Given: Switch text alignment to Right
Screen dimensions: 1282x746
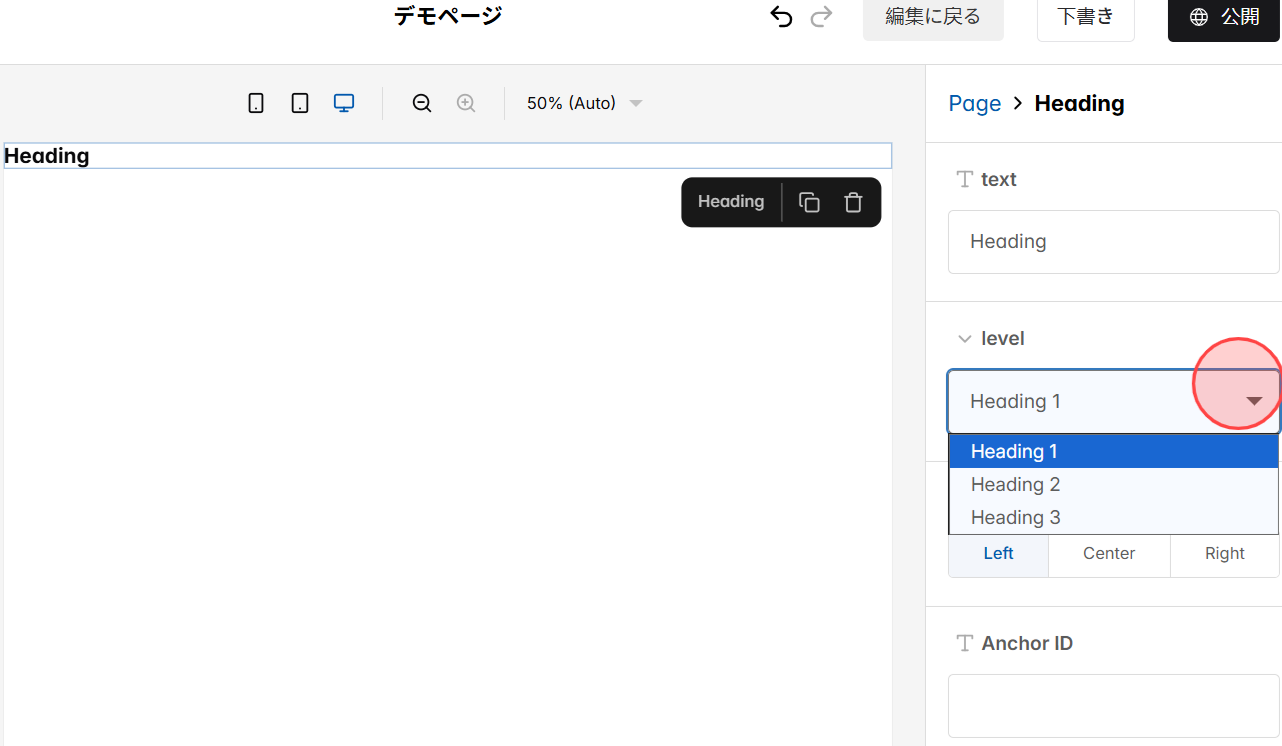Looking at the screenshot, I should click(x=1224, y=553).
